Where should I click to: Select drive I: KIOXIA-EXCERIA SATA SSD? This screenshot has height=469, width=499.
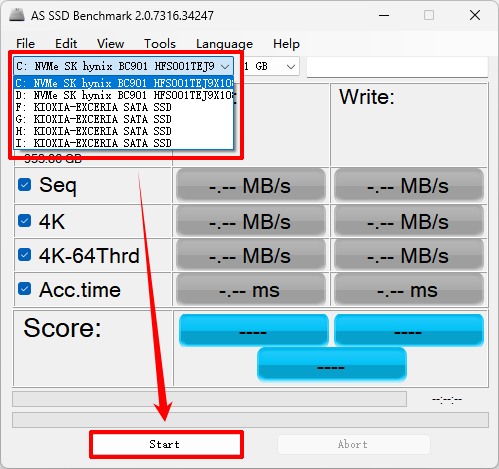pos(124,143)
